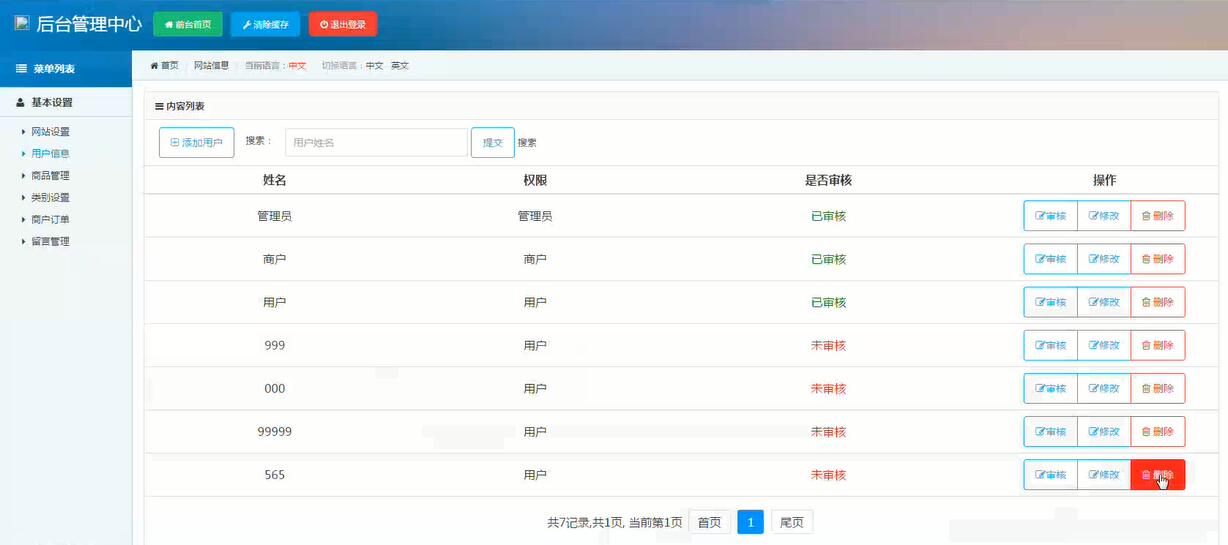
Task: Edit the 商户 row with 修改
Action: [1104, 259]
